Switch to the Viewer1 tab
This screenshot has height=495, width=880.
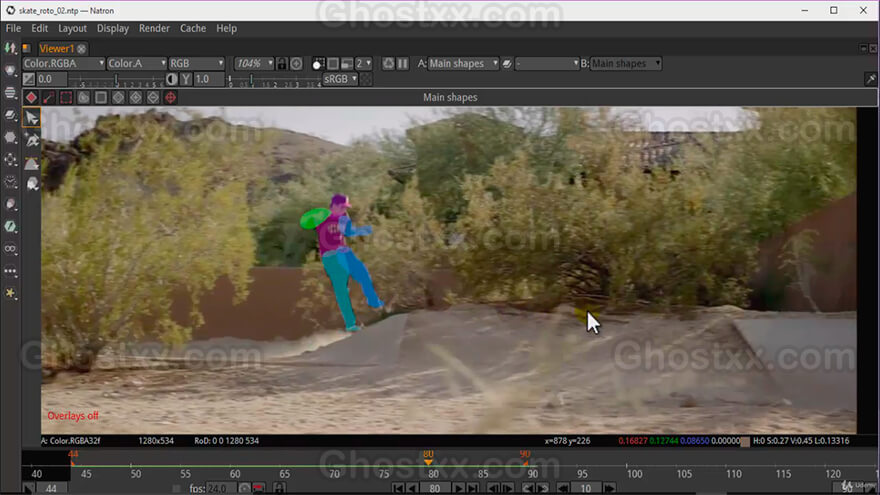(x=56, y=49)
